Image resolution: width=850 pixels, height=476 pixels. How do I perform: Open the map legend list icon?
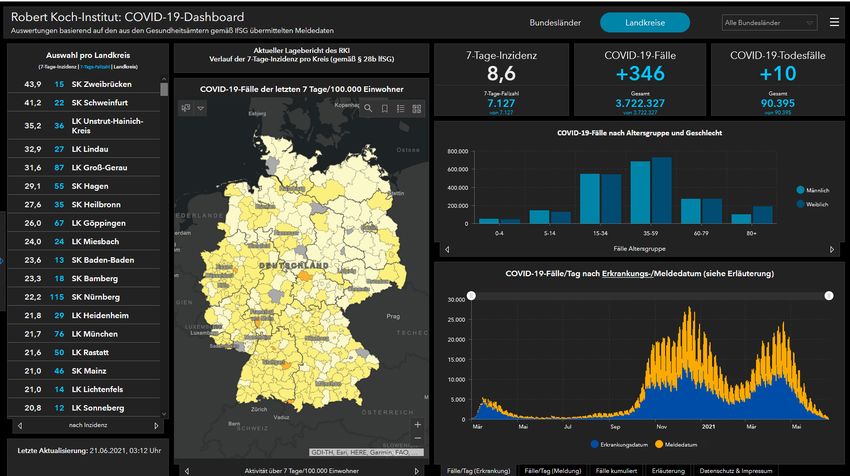(x=400, y=108)
